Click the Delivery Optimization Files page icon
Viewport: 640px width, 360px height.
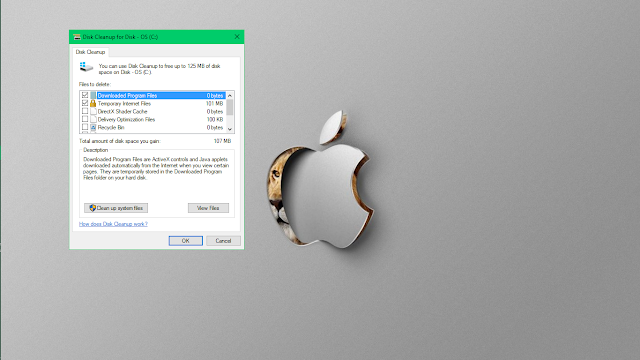(x=93, y=119)
